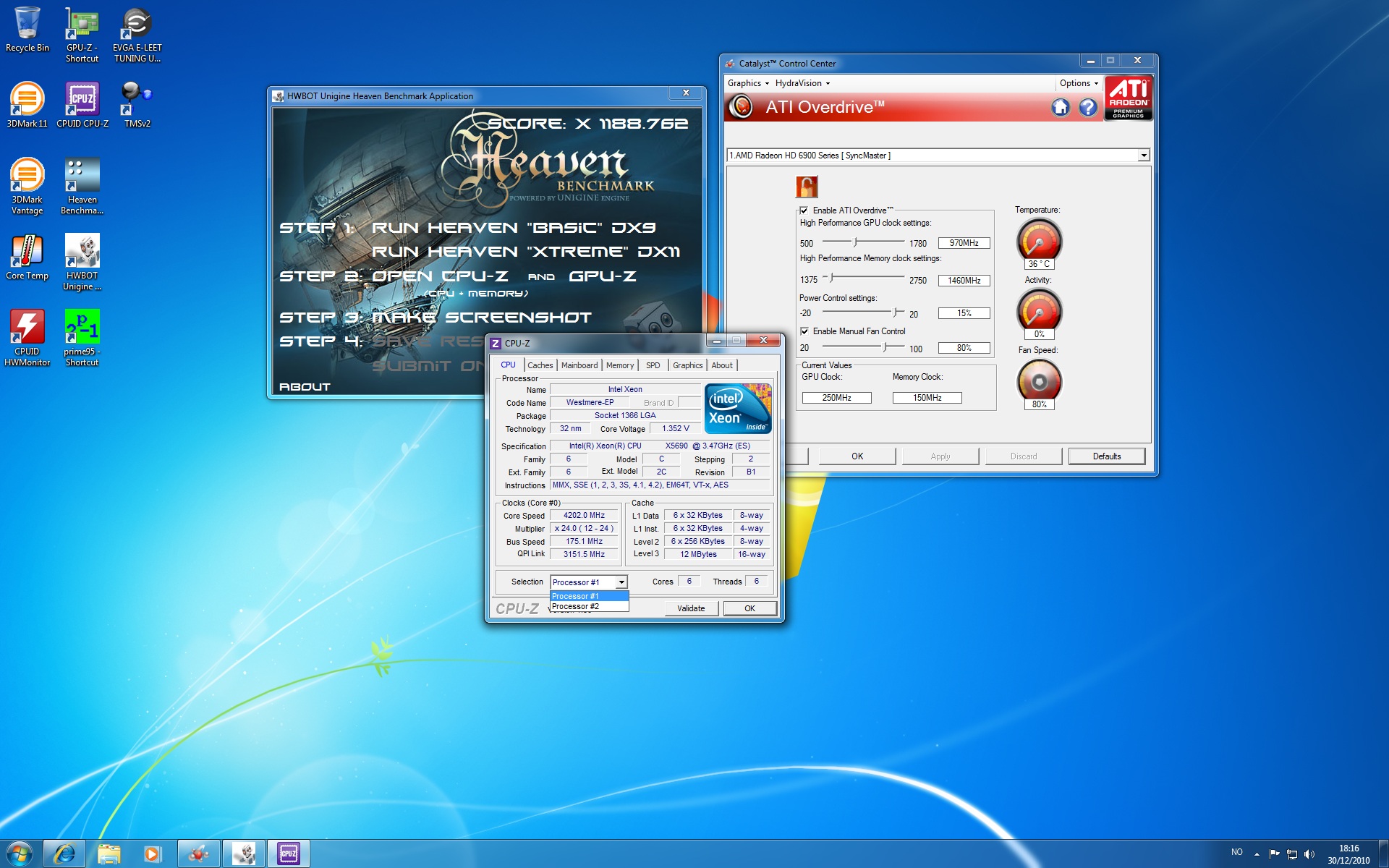The height and width of the screenshot is (868, 1389).
Task: Launch 3DMark 11 desktop icon
Action: pos(27,105)
